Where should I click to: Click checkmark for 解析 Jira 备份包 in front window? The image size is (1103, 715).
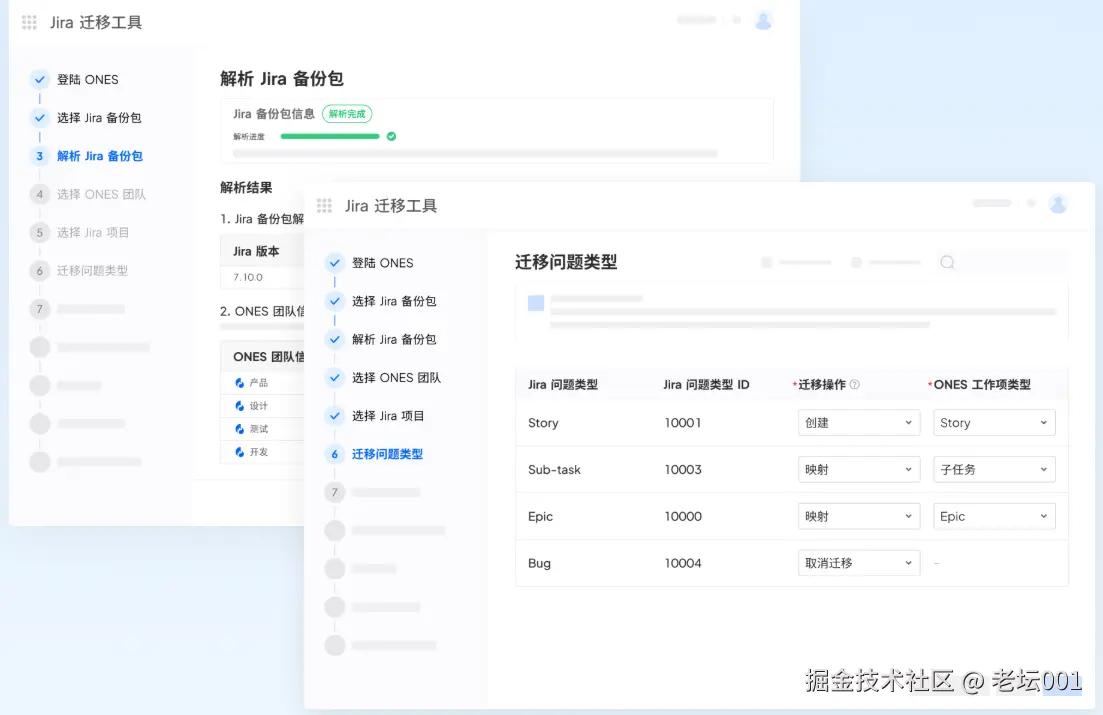[335, 339]
